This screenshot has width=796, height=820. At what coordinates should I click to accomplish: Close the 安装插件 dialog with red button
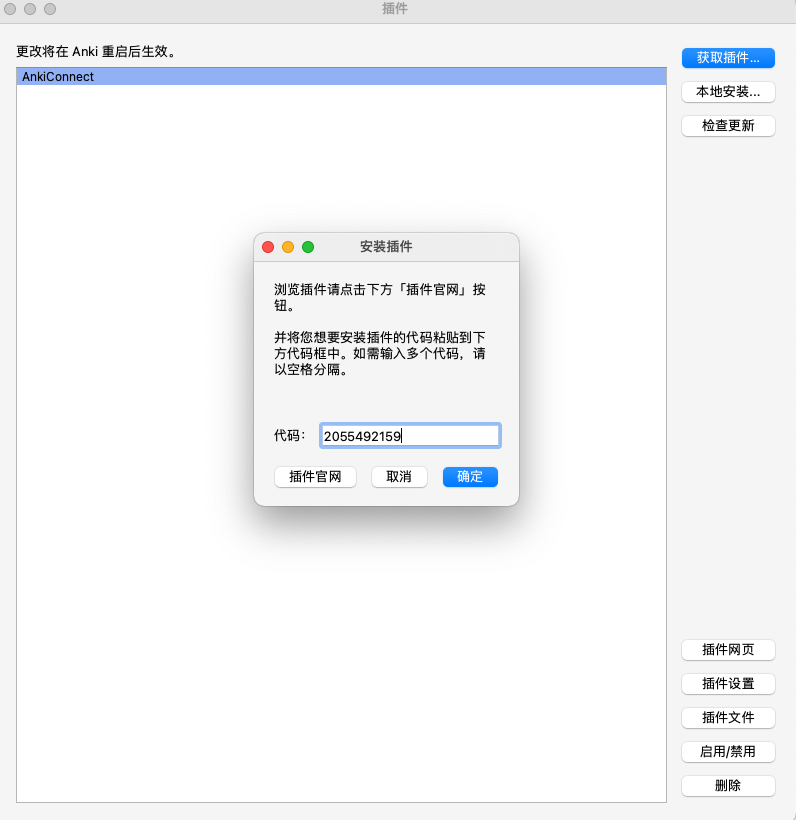[x=268, y=247]
